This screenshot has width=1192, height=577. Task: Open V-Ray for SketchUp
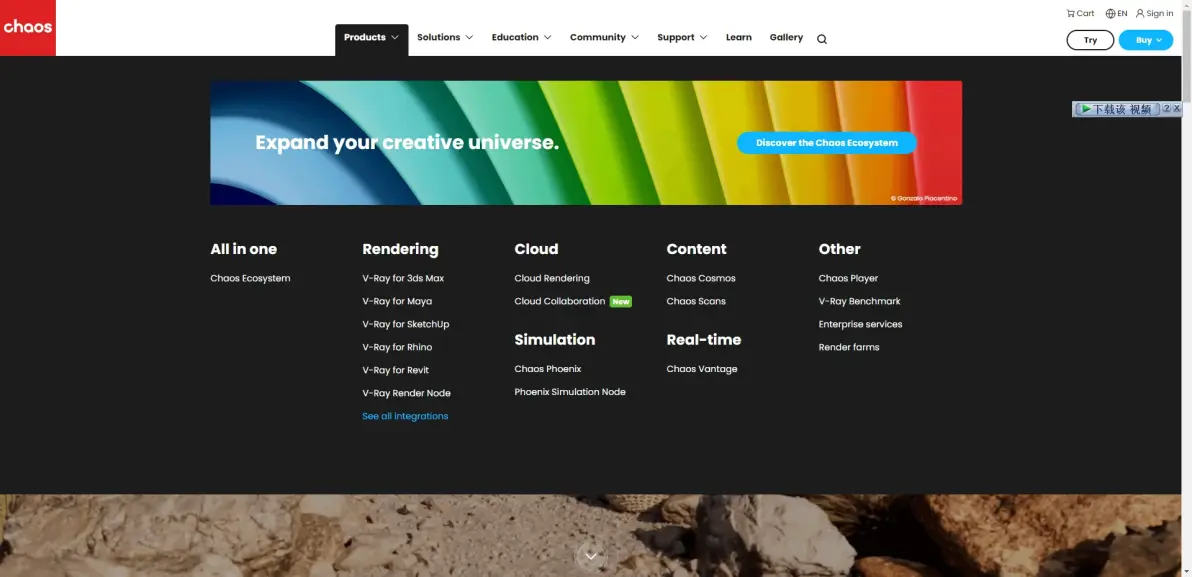(x=406, y=324)
